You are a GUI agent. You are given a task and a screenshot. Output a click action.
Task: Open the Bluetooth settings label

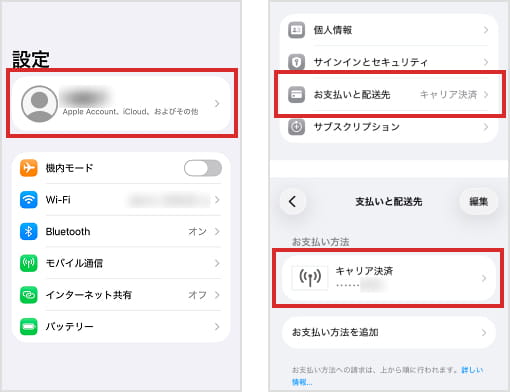click(x=68, y=231)
